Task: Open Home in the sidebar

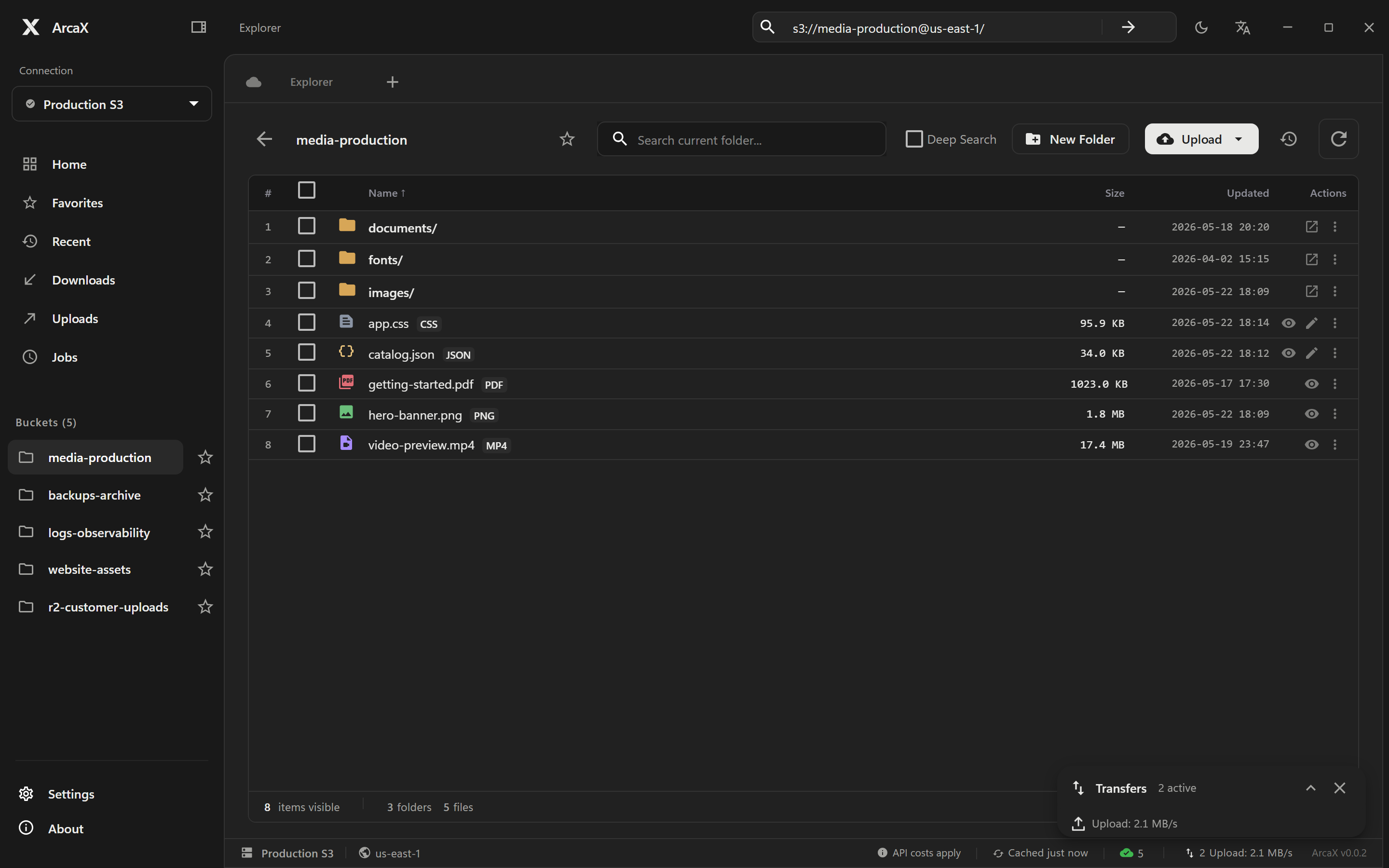Action: point(69,164)
